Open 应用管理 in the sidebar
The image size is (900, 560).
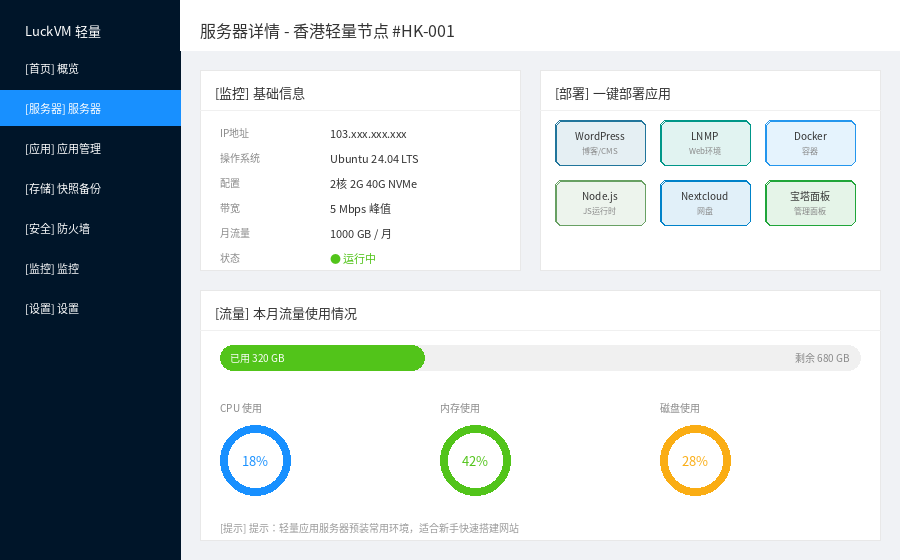(90, 149)
